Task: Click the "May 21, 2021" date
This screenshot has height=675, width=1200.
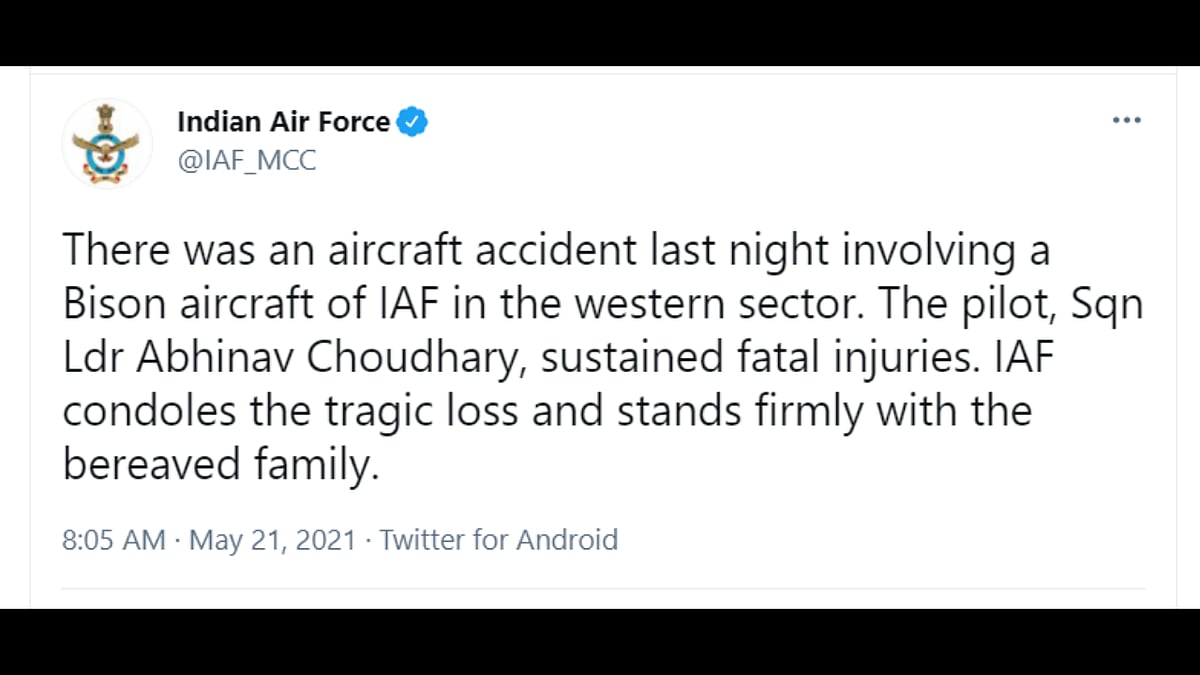Action: [x=272, y=540]
